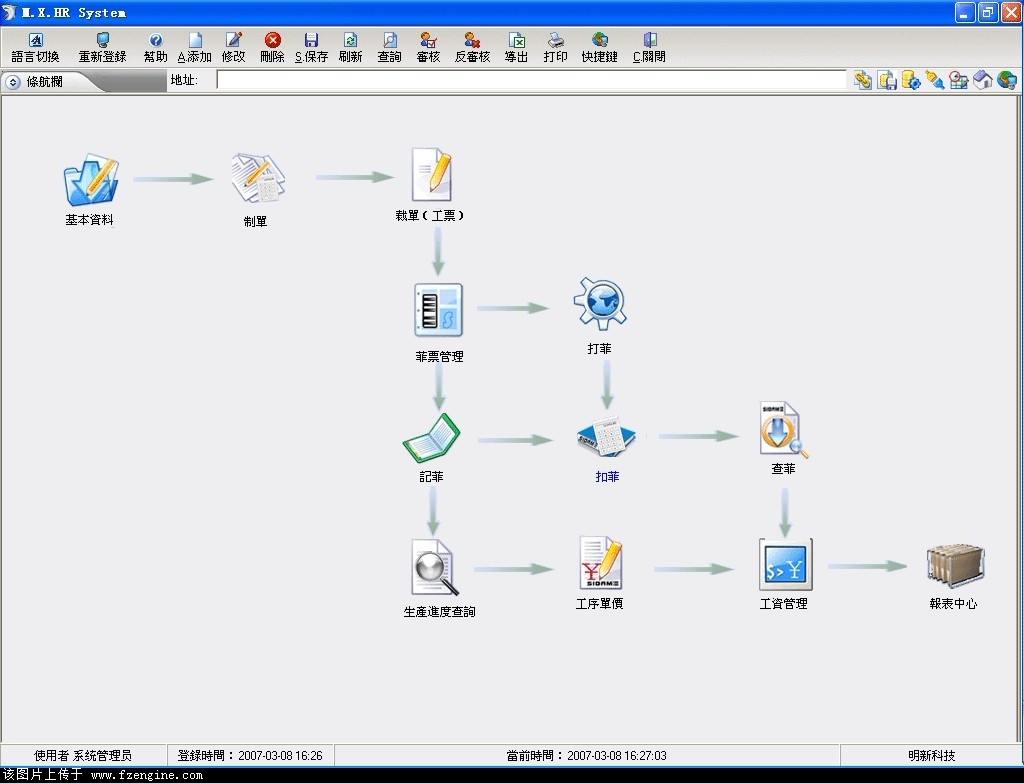Click 審核 audit toolbar button
Viewport: 1024px width, 783px height.
[x=428, y=48]
